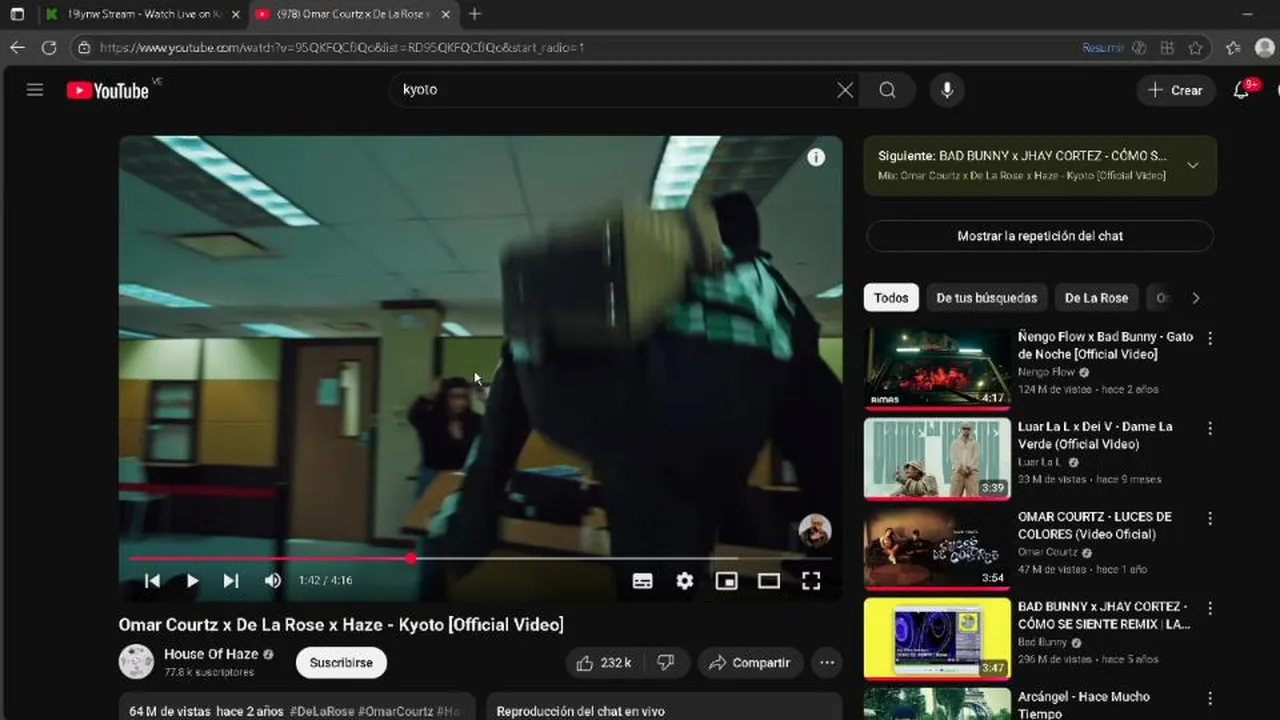The height and width of the screenshot is (720, 1280).
Task: Open options for Luces de Colores video
Action: pos(1210,519)
